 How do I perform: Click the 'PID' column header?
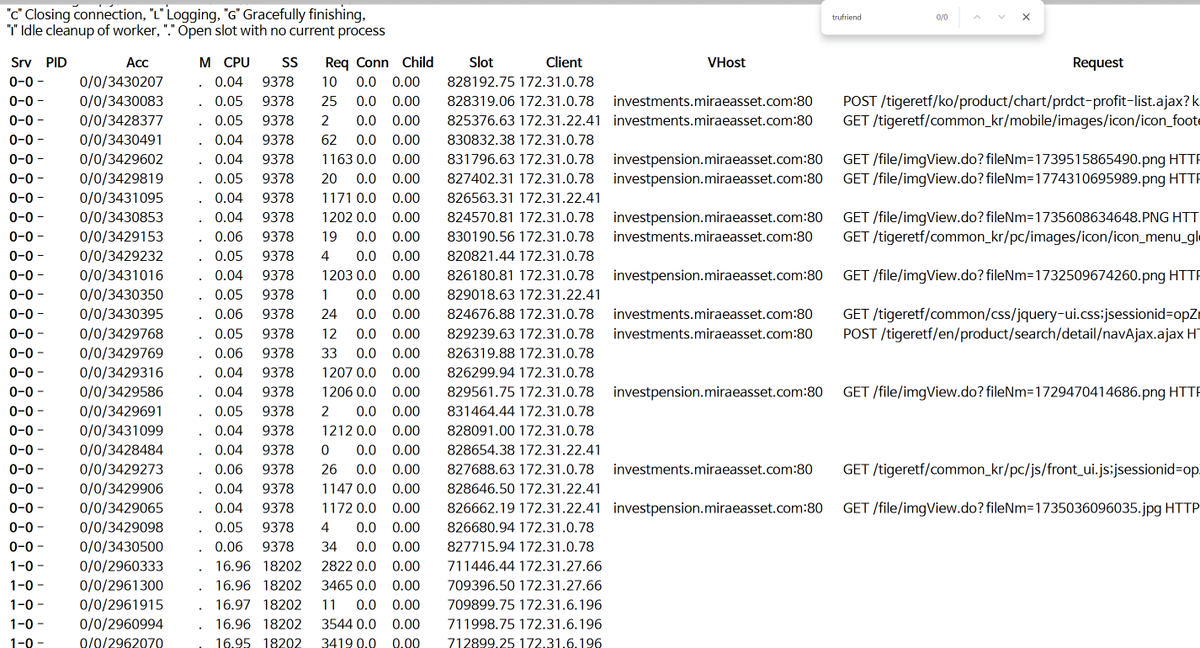(x=57, y=62)
